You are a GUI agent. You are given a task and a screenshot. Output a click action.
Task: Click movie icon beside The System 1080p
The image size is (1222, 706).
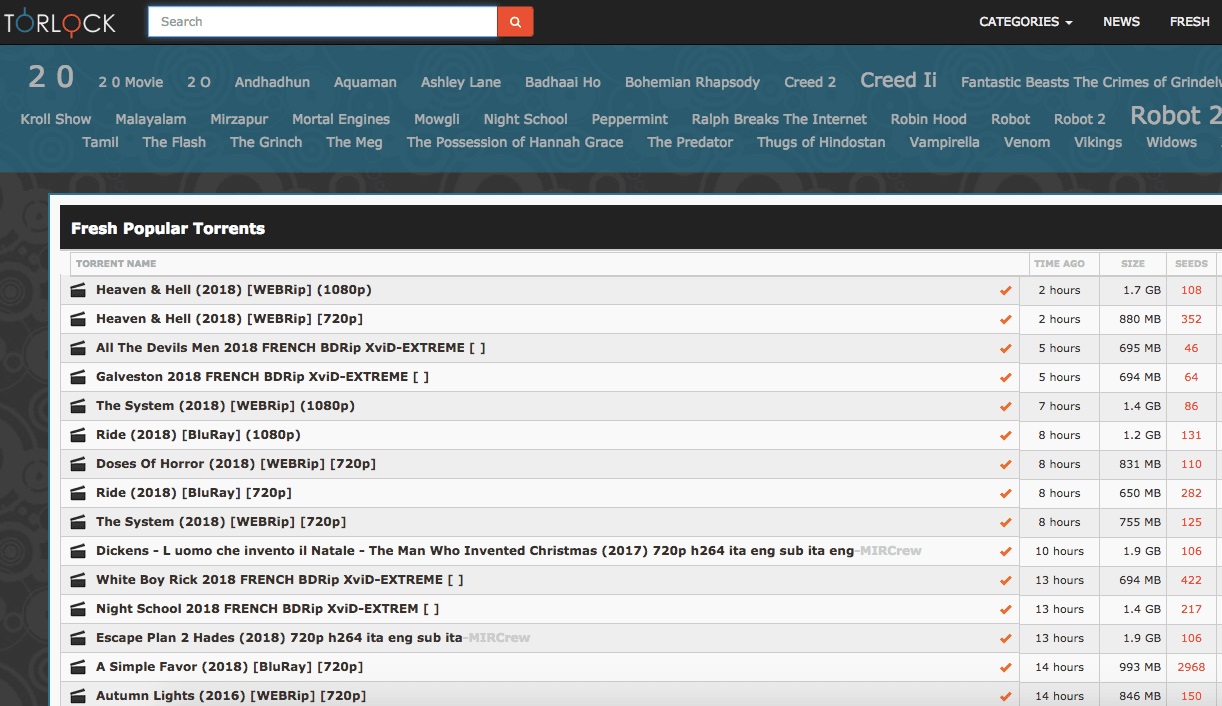click(x=78, y=406)
